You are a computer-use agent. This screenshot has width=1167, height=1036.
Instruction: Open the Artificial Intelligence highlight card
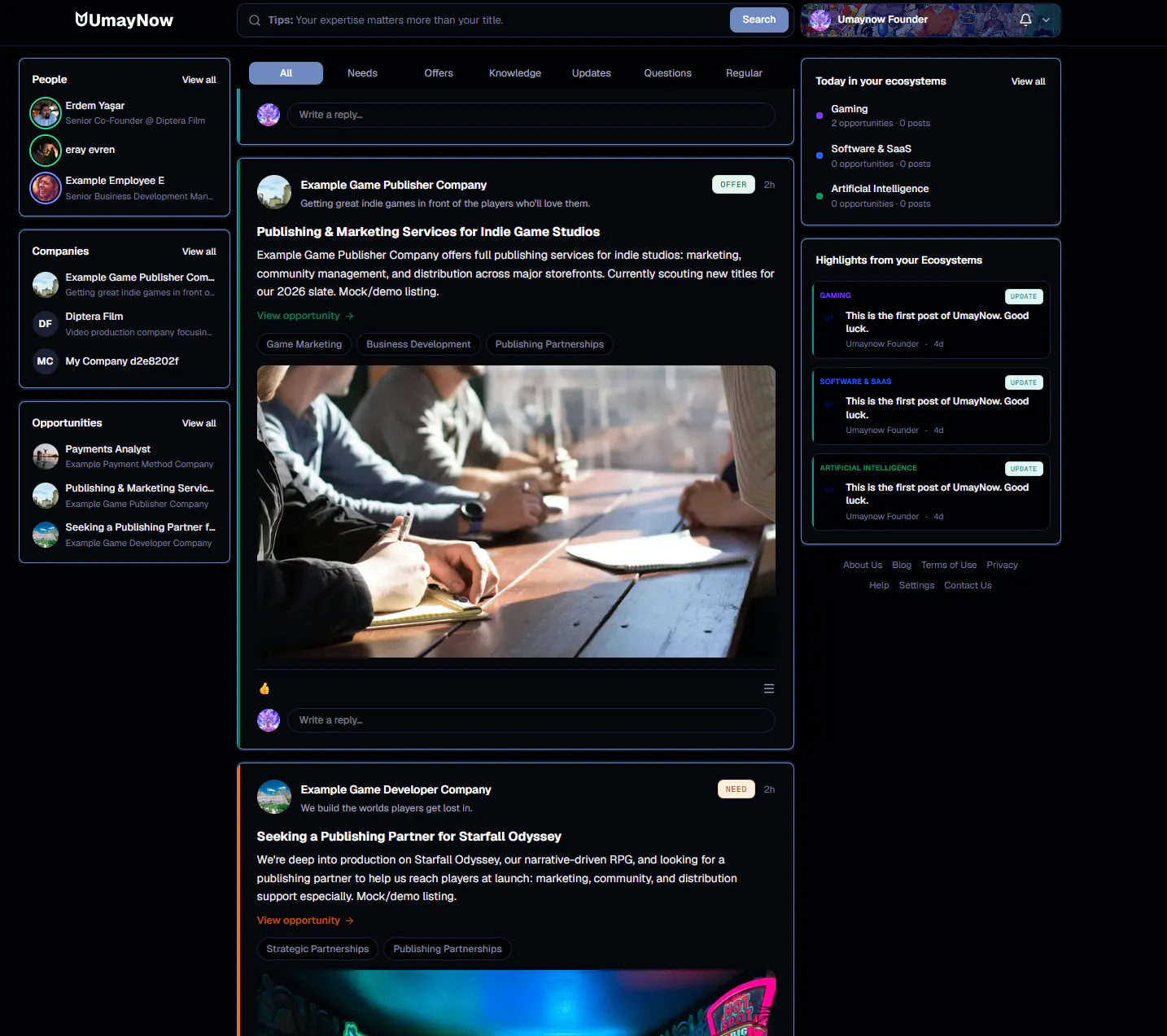[931, 492]
